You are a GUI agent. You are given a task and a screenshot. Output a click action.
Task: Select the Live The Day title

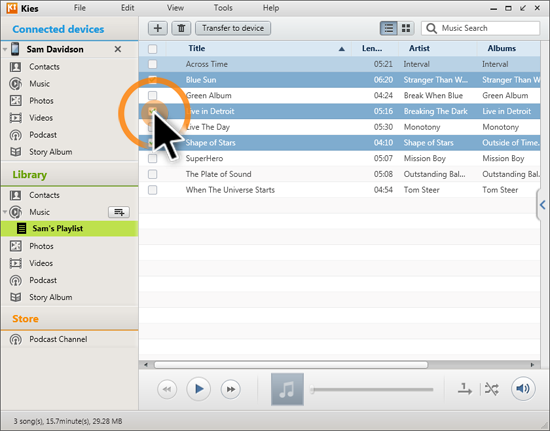[x=208, y=127]
